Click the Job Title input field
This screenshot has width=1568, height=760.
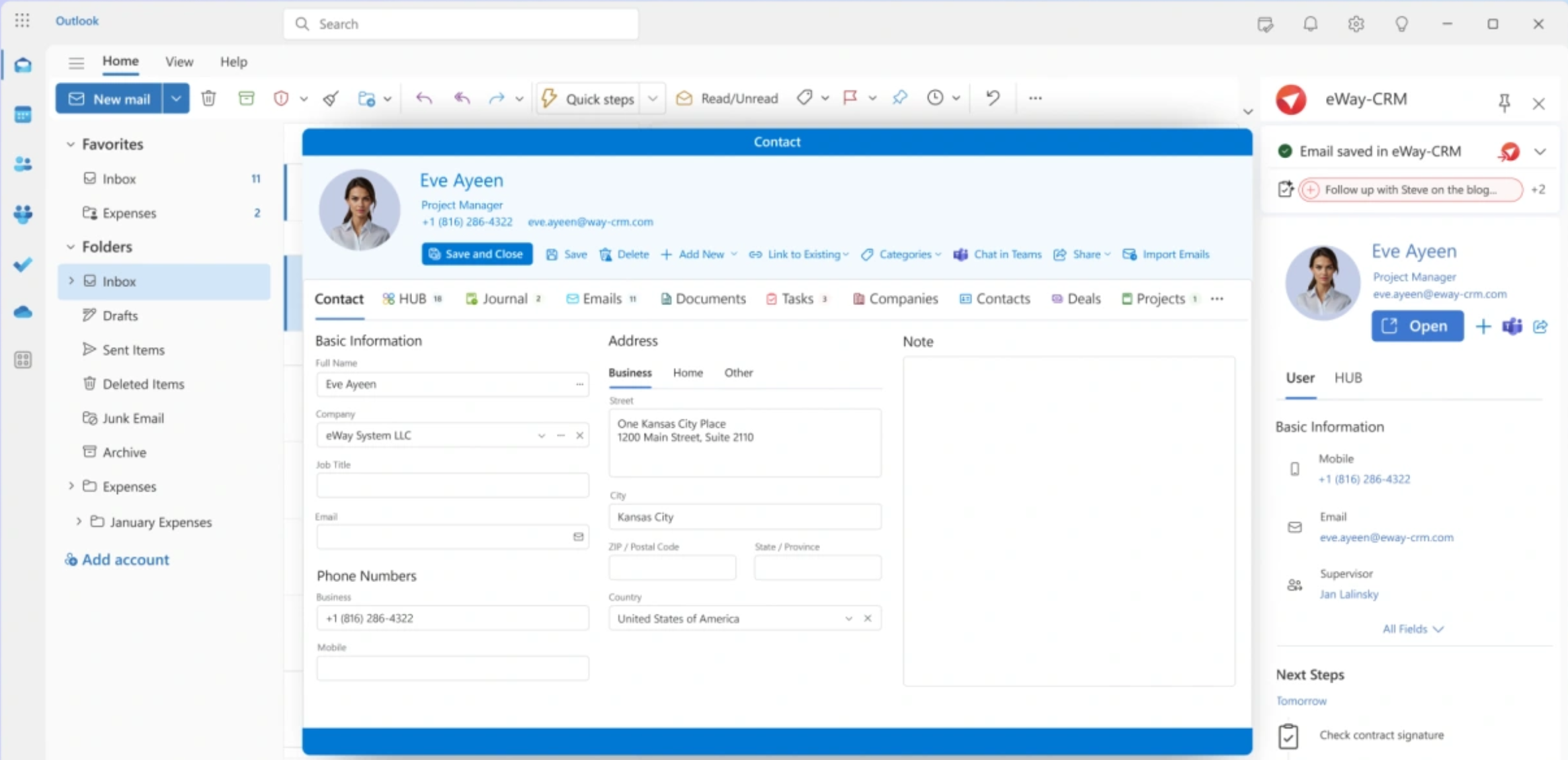(452, 486)
